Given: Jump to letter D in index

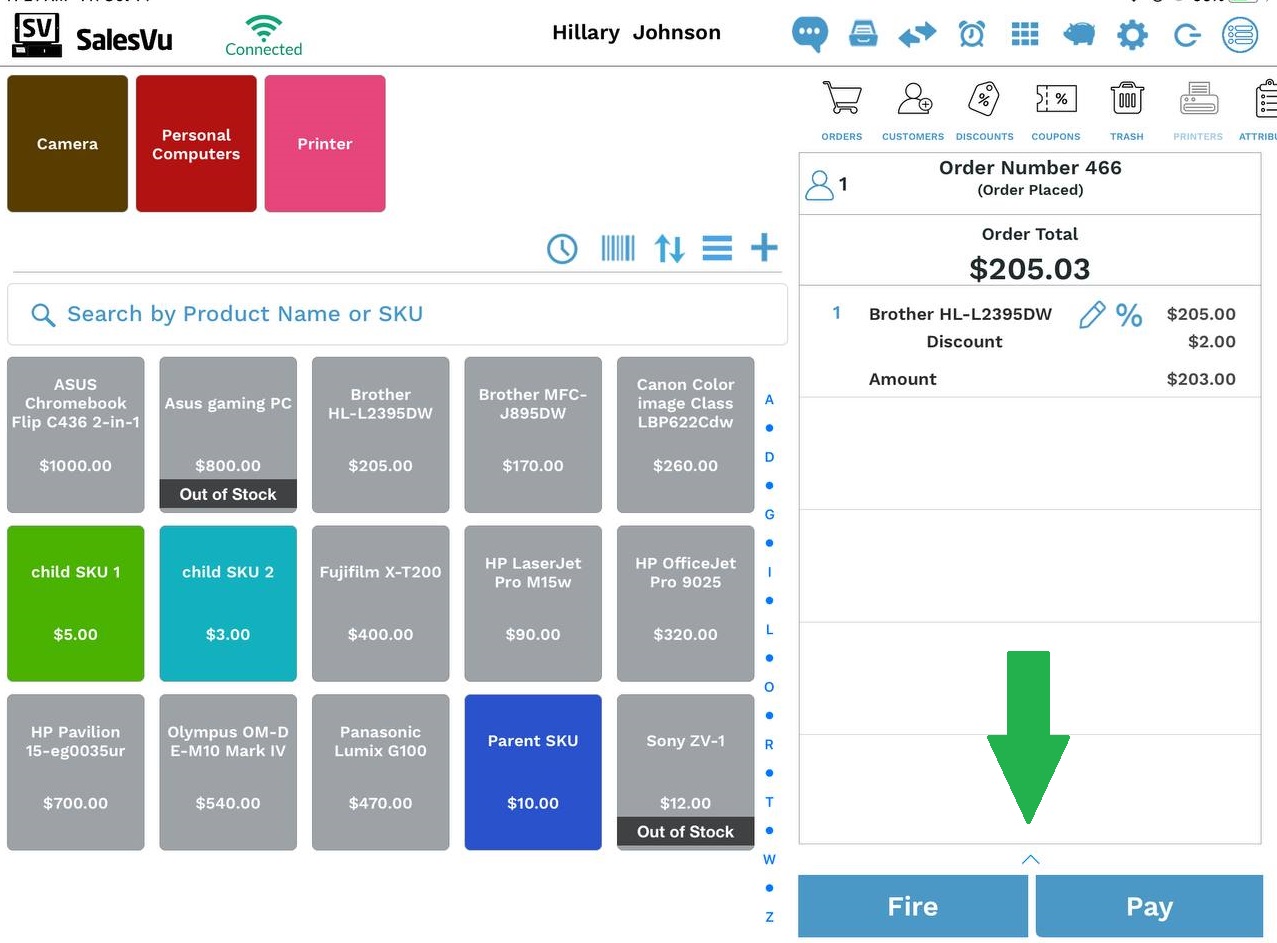Looking at the screenshot, I should [x=769, y=457].
